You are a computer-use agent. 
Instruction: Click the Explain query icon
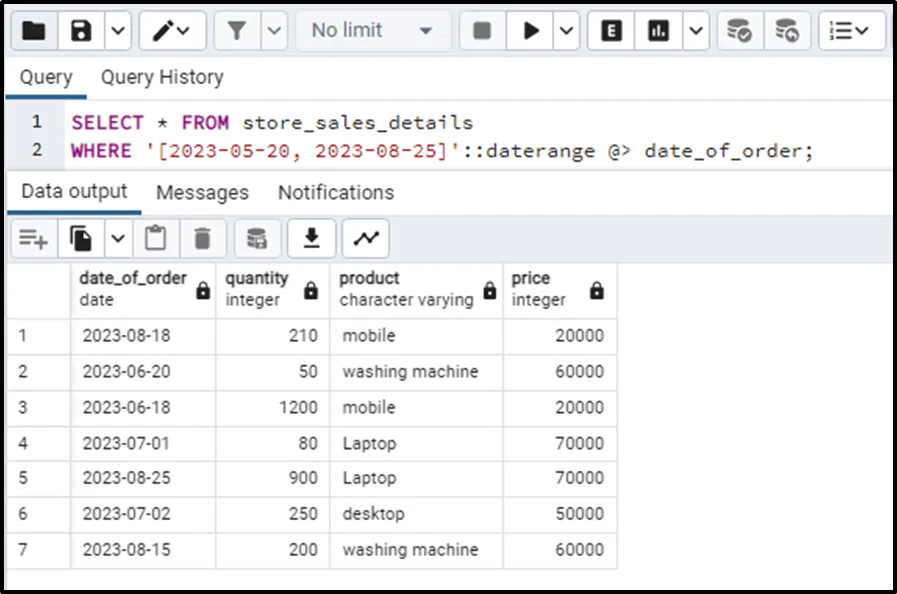611,31
